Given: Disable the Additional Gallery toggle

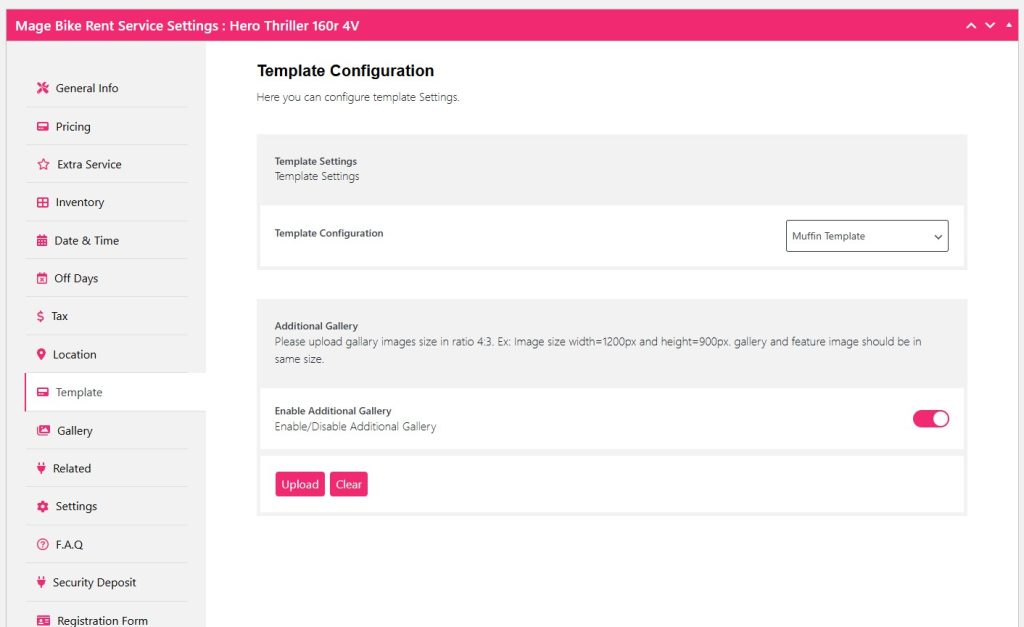Looking at the screenshot, I should [930, 419].
